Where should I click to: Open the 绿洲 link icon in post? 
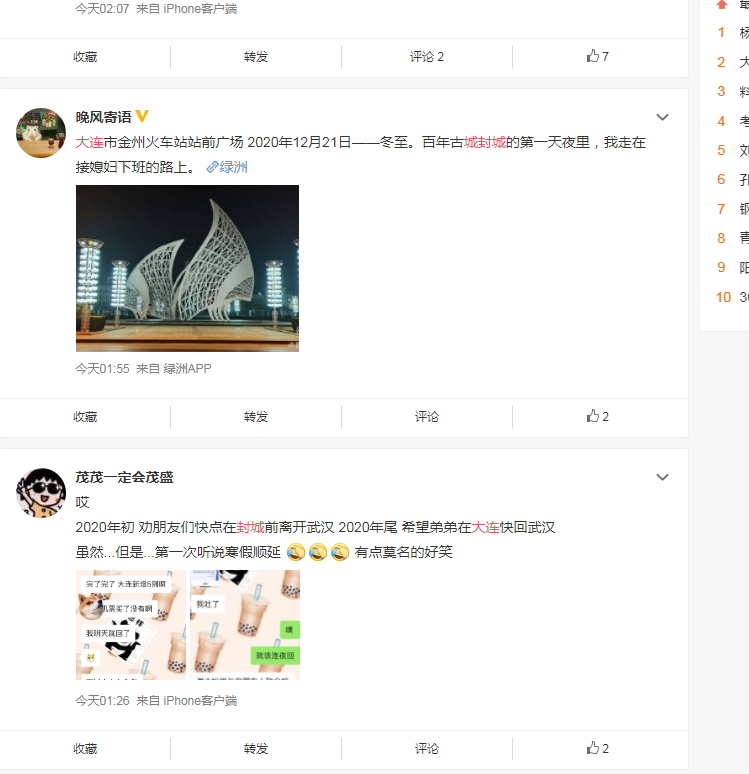tap(212, 167)
